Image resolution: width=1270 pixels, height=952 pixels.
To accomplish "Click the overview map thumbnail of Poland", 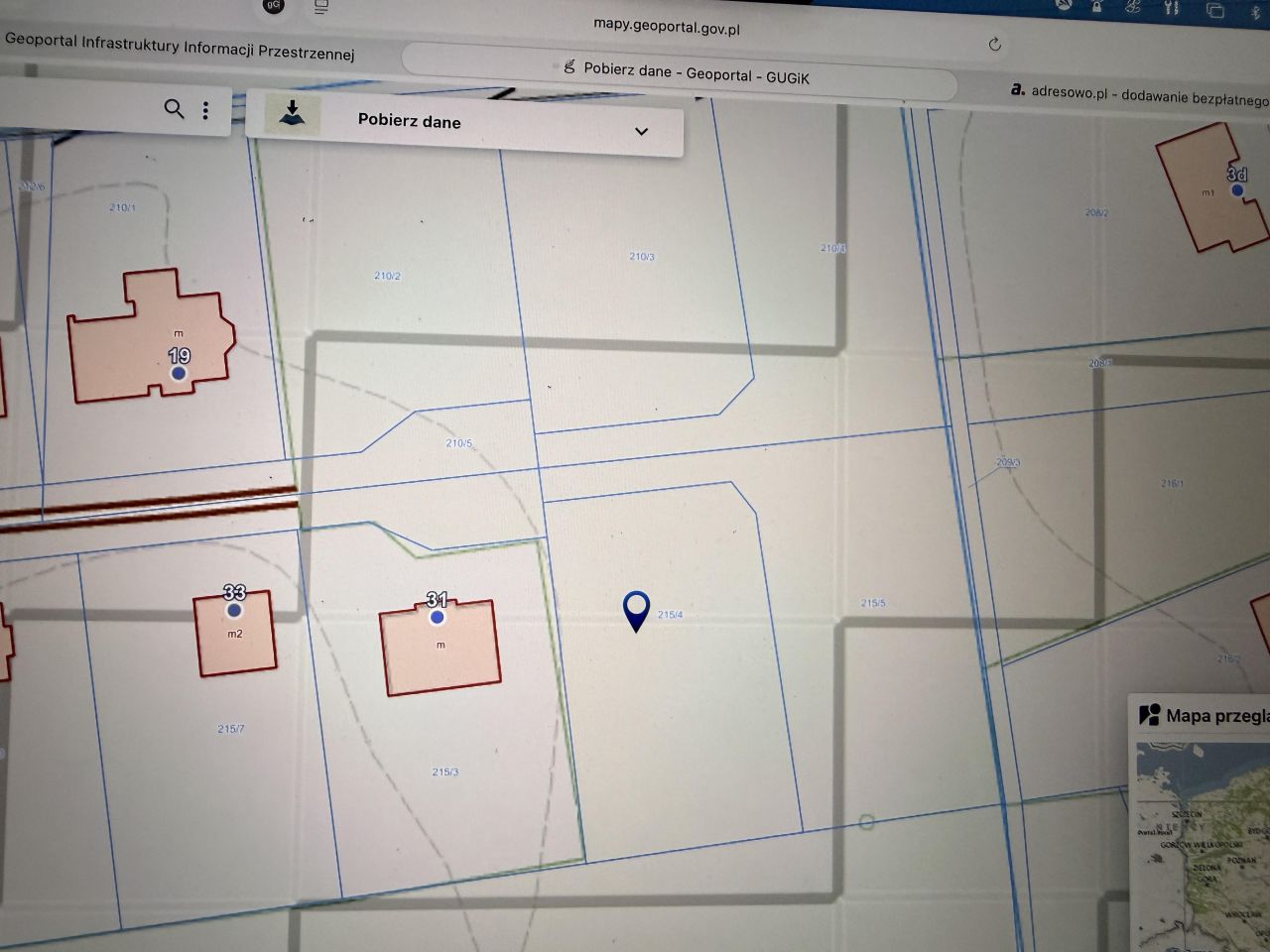I will (x=1203, y=849).
